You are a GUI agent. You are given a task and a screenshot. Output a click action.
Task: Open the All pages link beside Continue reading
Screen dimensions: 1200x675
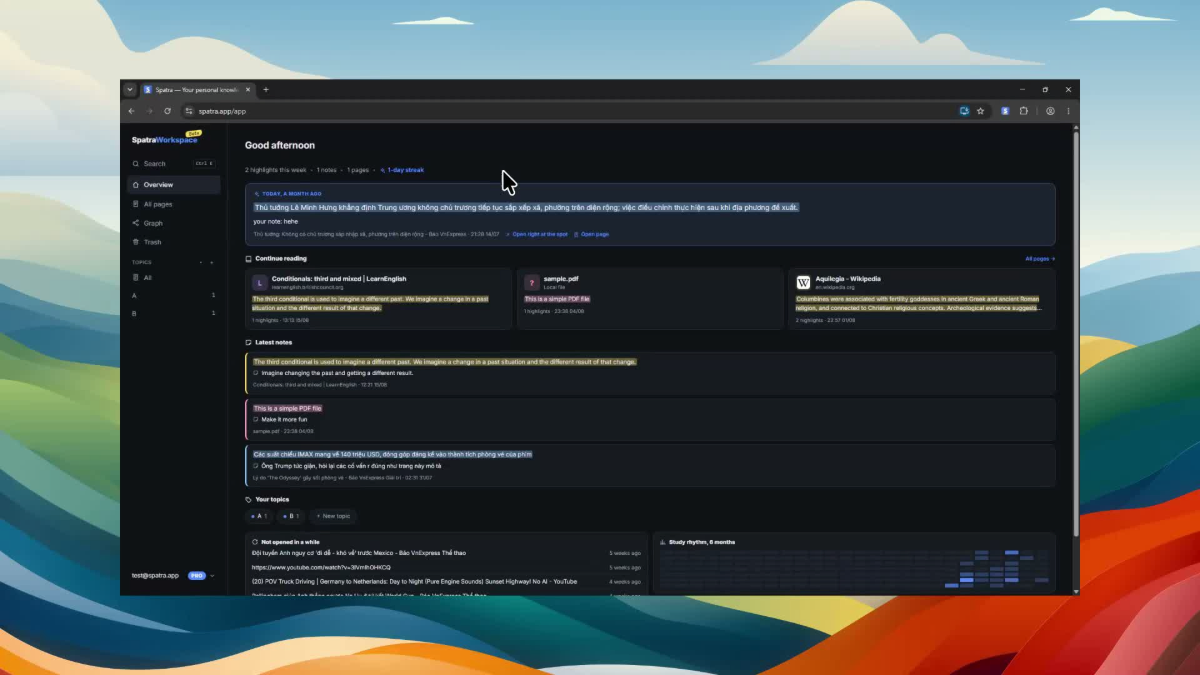point(1039,258)
